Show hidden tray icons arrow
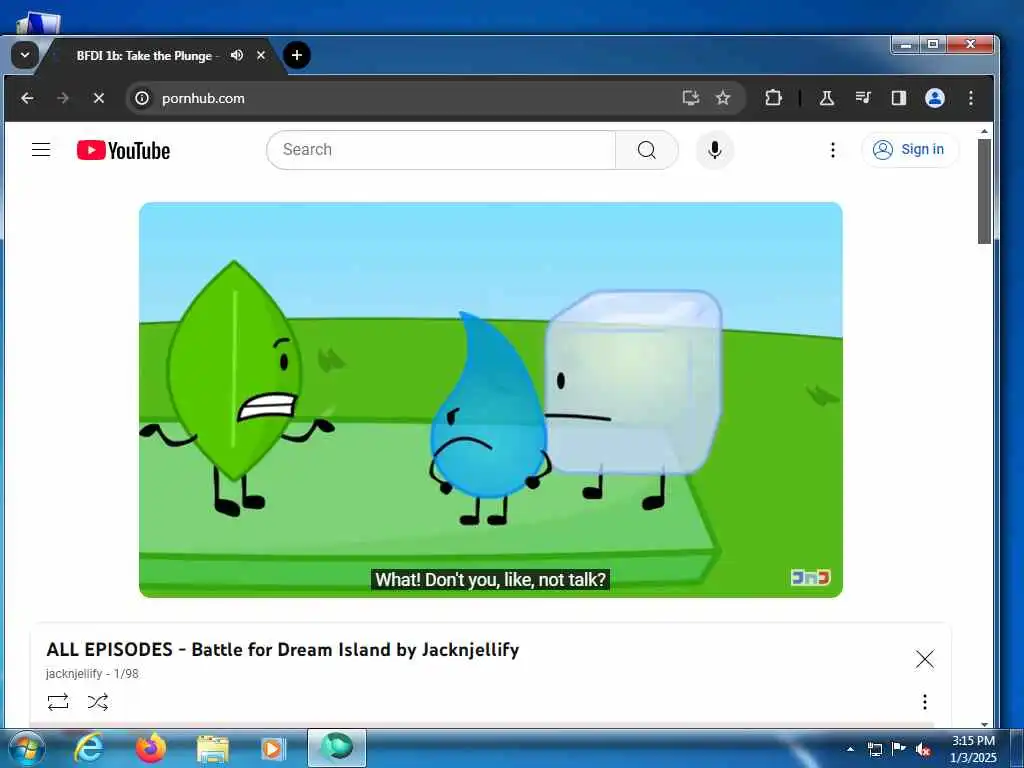 (x=850, y=750)
